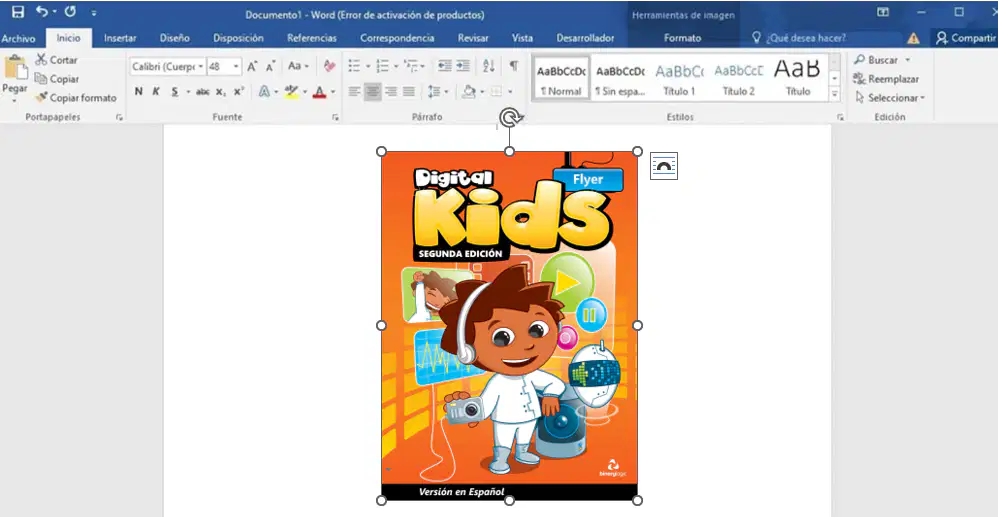Click the Multilevel list icon
This screenshot has height=517, width=998.
pyautogui.click(x=411, y=66)
